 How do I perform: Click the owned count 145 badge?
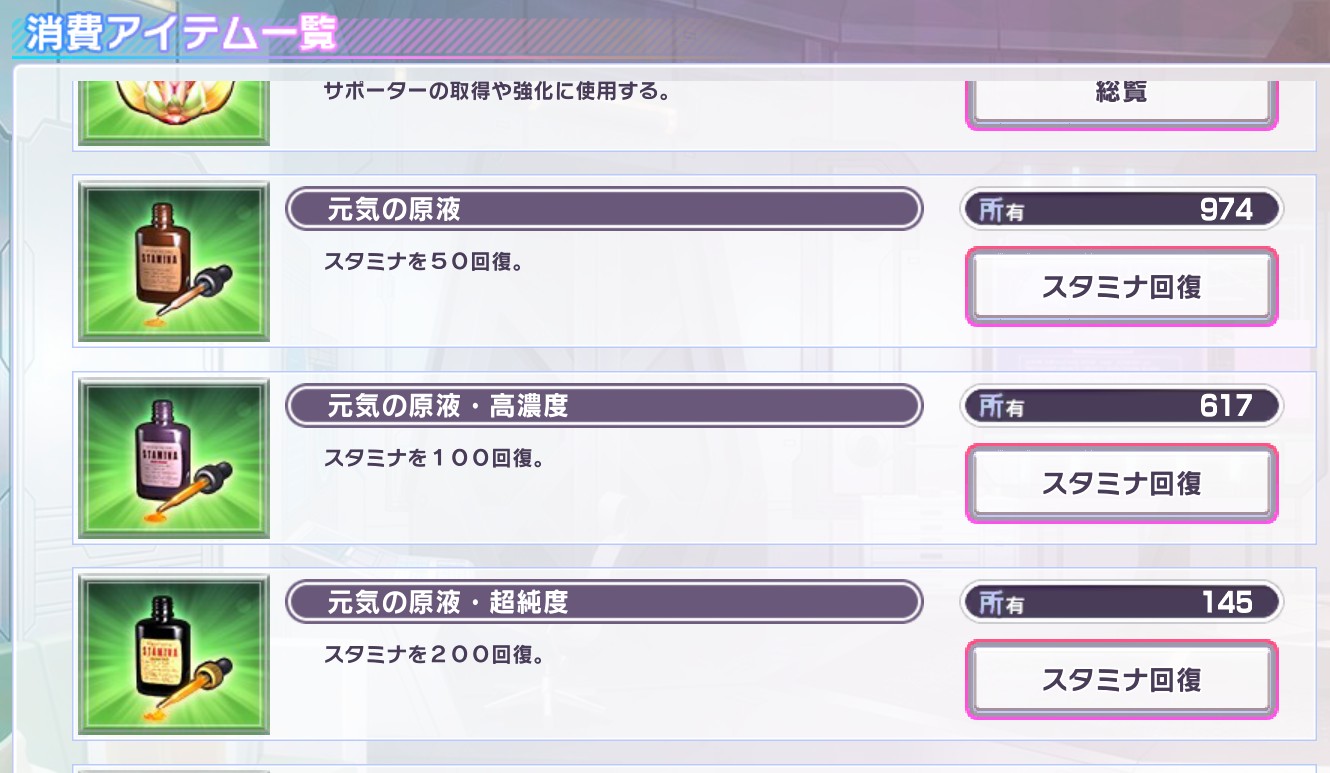point(1121,602)
